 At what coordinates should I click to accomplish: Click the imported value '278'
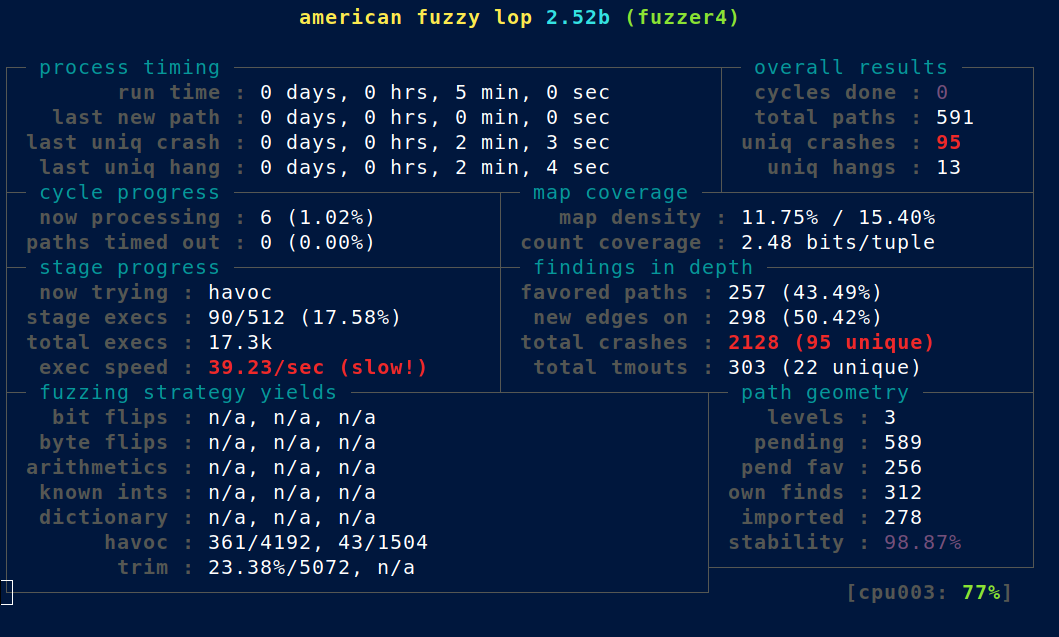tap(903, 517)
